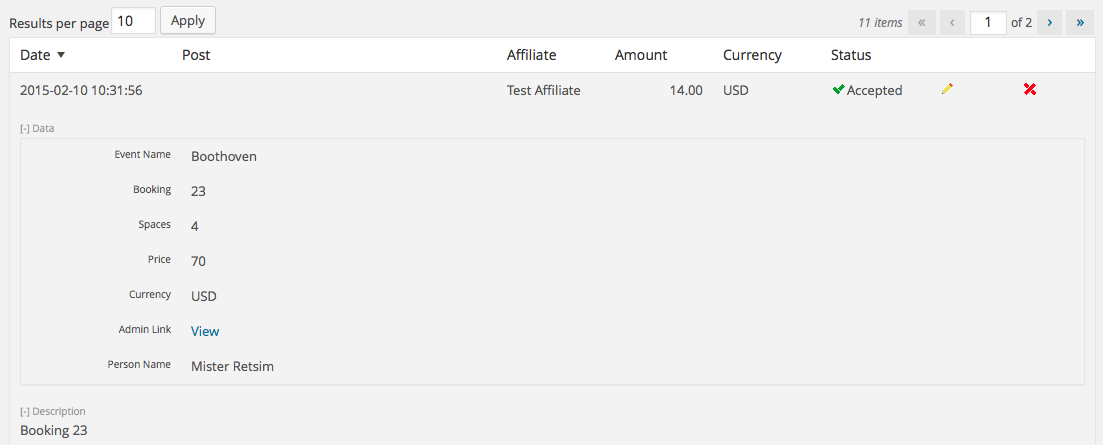Click the Status column header
This screenshot has height=445, width=1103.
click(x=850, y=55)
